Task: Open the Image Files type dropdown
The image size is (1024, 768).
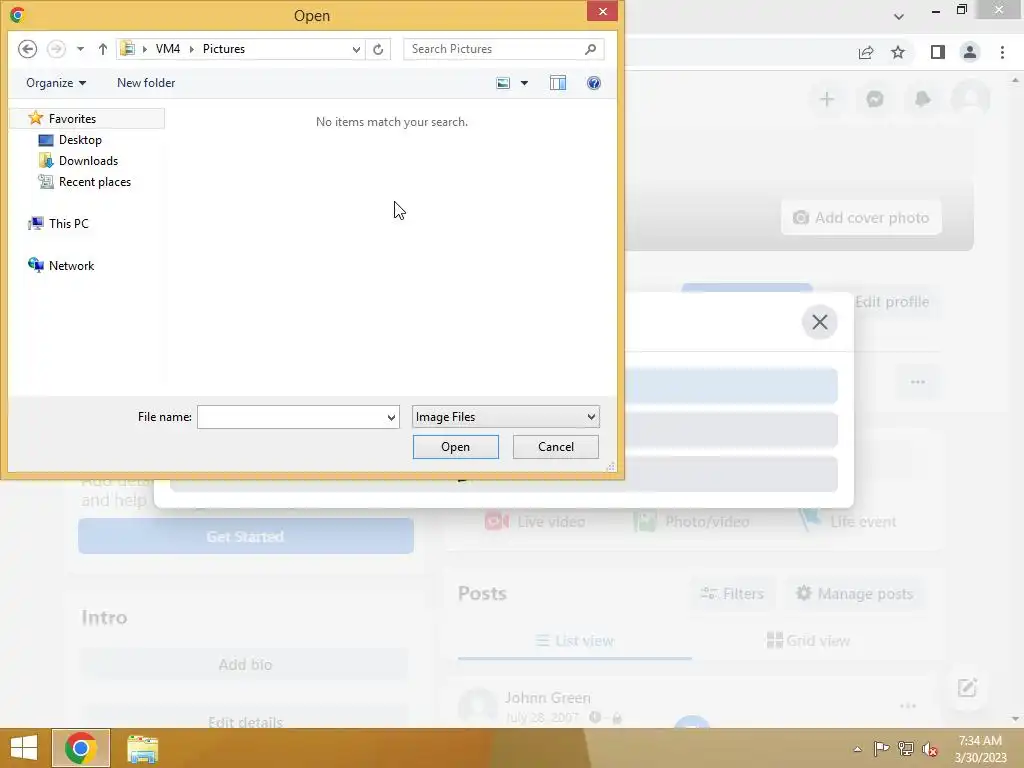Action: 505,417
